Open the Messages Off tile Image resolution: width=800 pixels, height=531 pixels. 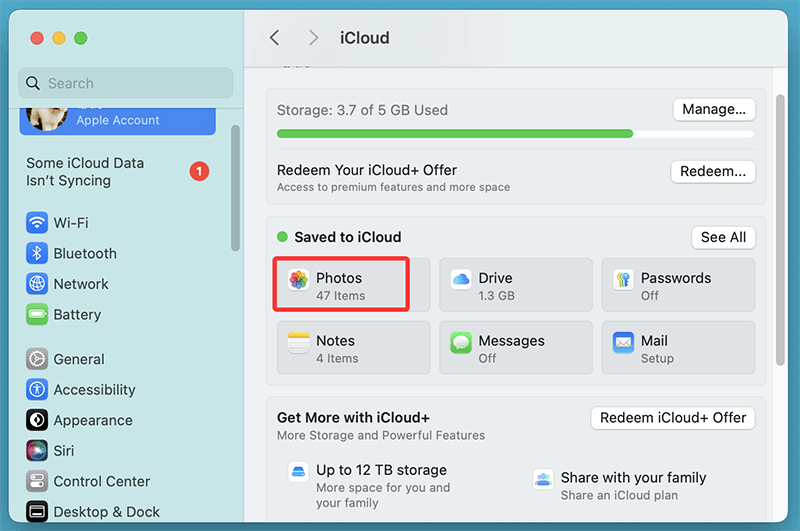tap(516, 347)
